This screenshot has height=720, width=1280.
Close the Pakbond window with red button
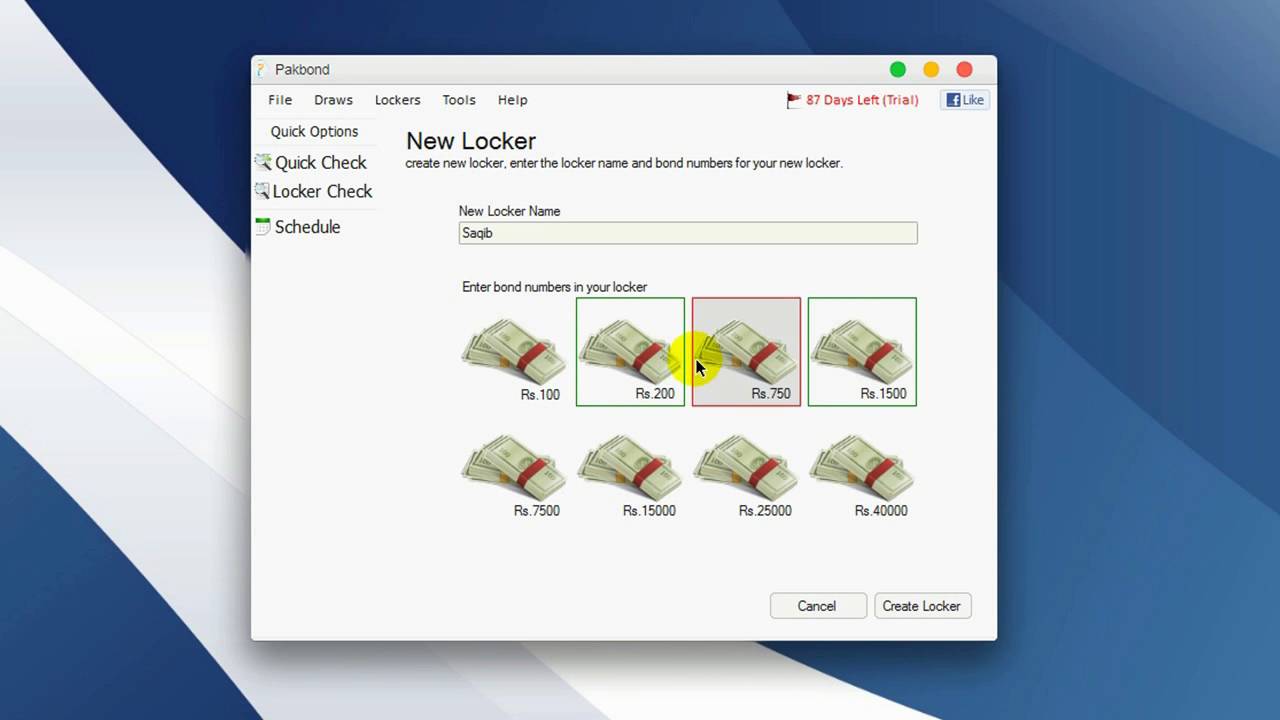[x=964, y=69]
